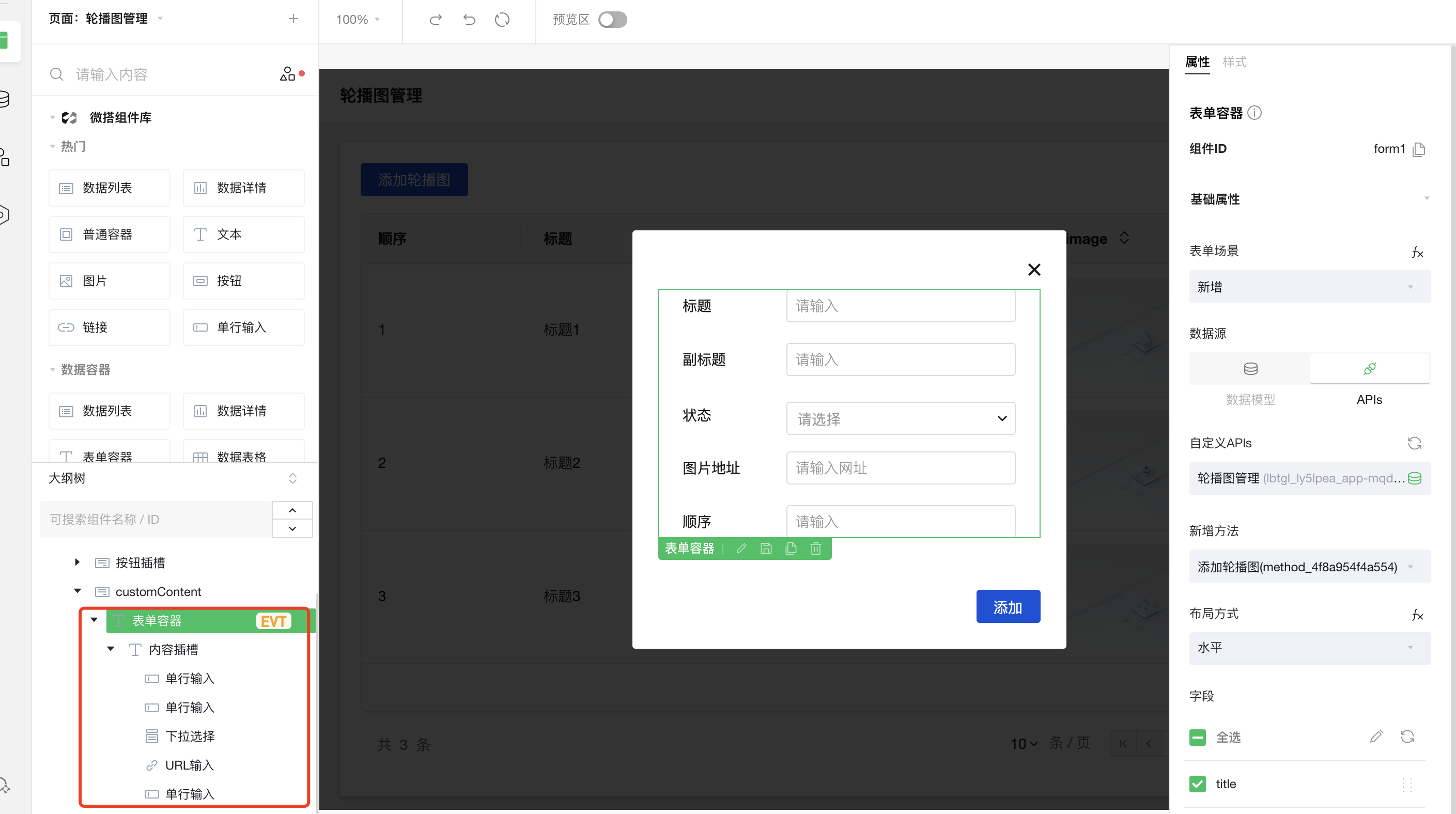Click the 标题 text input field
This screenshot has height=814, width=1456.
click(900, 306)
